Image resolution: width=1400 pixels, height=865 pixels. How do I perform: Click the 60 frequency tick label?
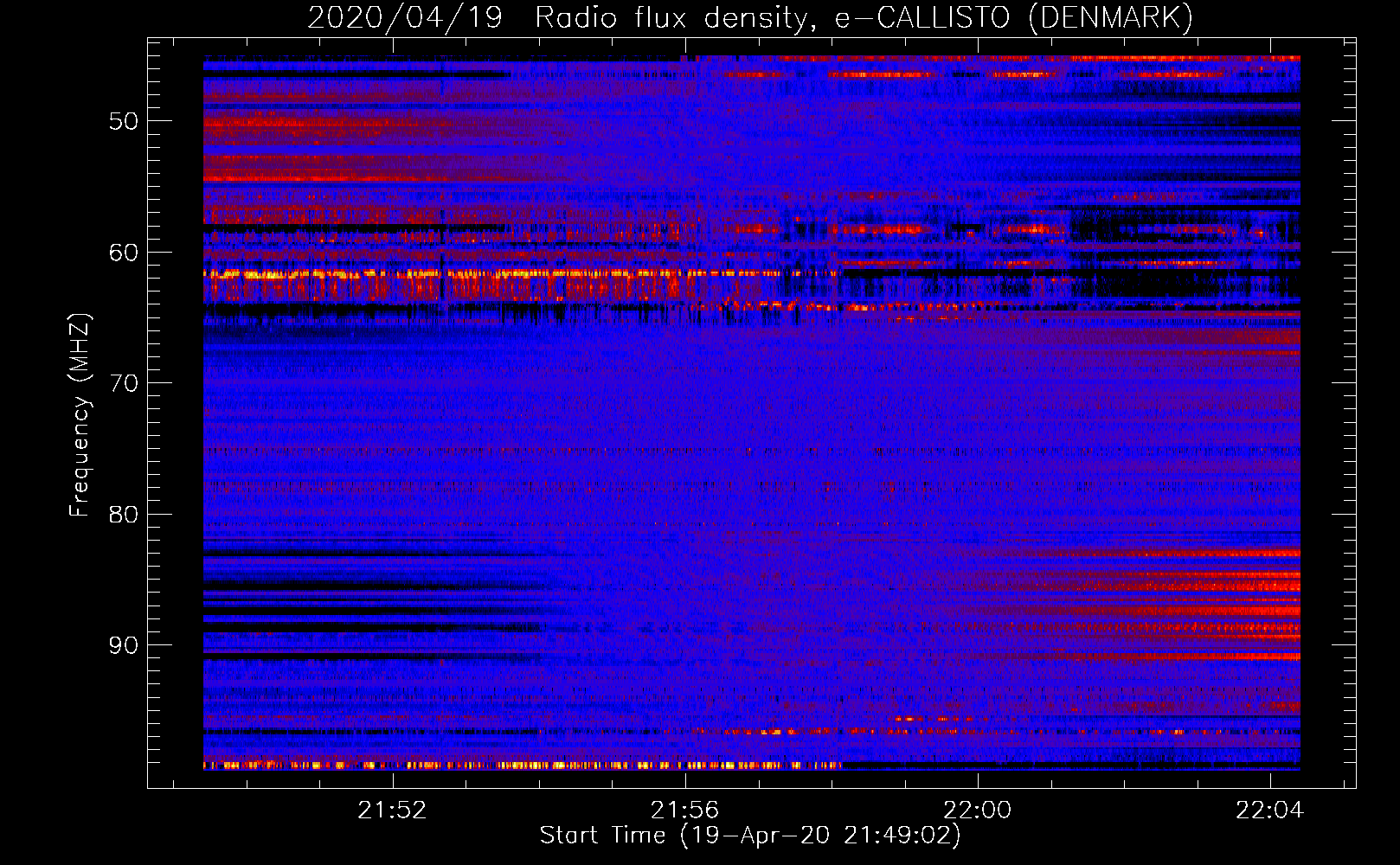(x=123, y=253)
